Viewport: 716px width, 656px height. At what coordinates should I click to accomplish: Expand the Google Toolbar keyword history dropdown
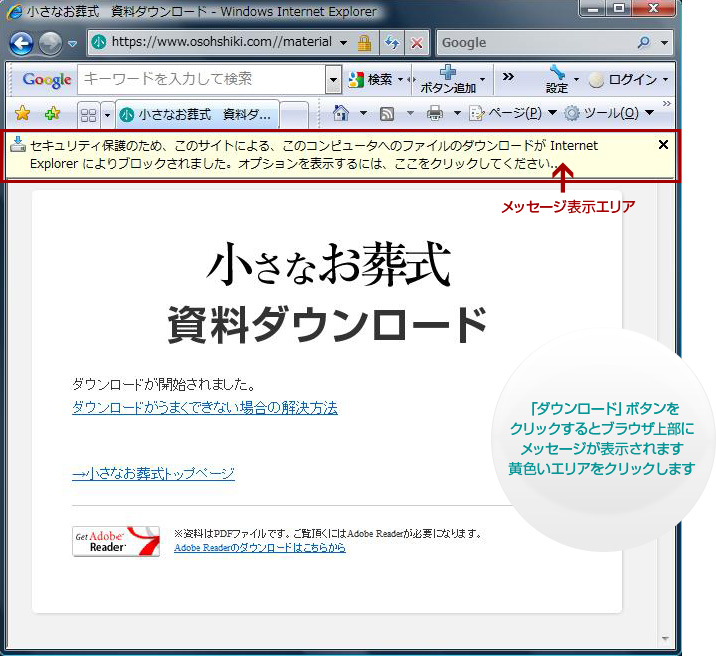pos(333,80)
